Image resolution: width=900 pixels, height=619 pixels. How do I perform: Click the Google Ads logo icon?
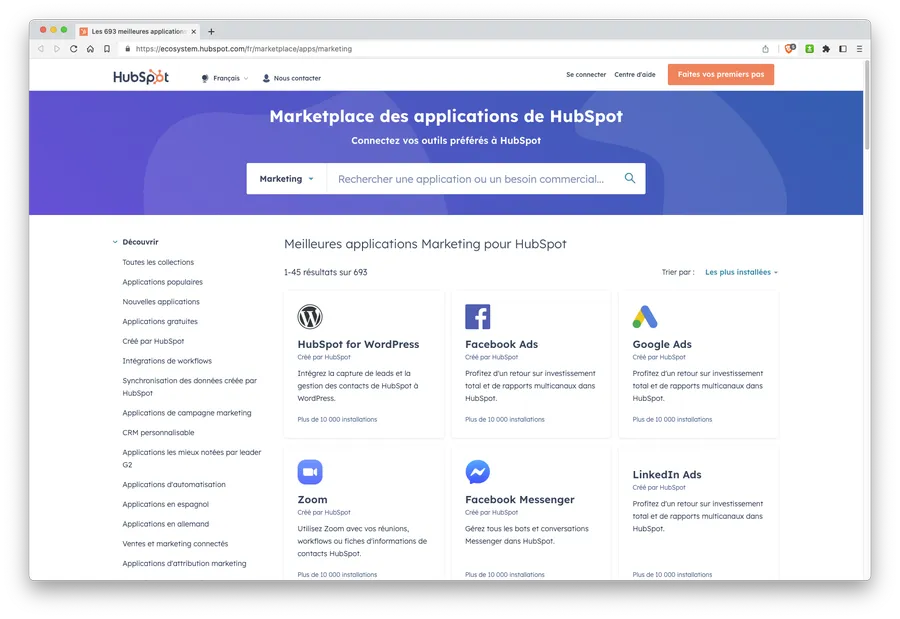pos(645,317)
